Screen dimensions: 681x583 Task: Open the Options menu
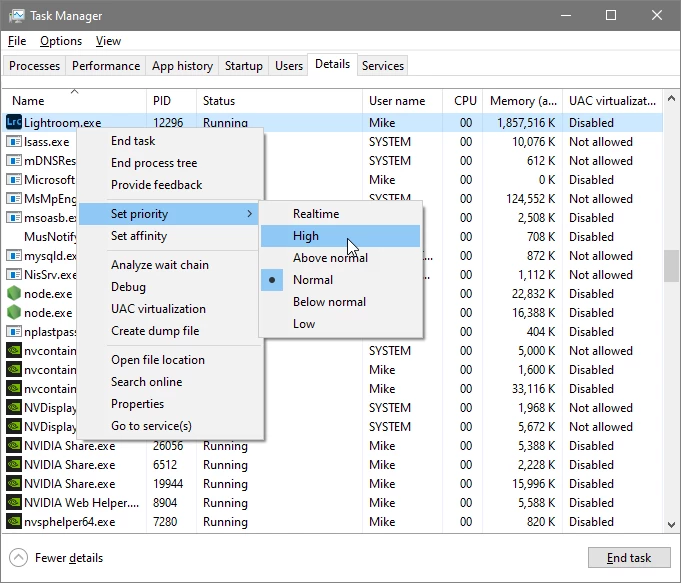(61, 41)
